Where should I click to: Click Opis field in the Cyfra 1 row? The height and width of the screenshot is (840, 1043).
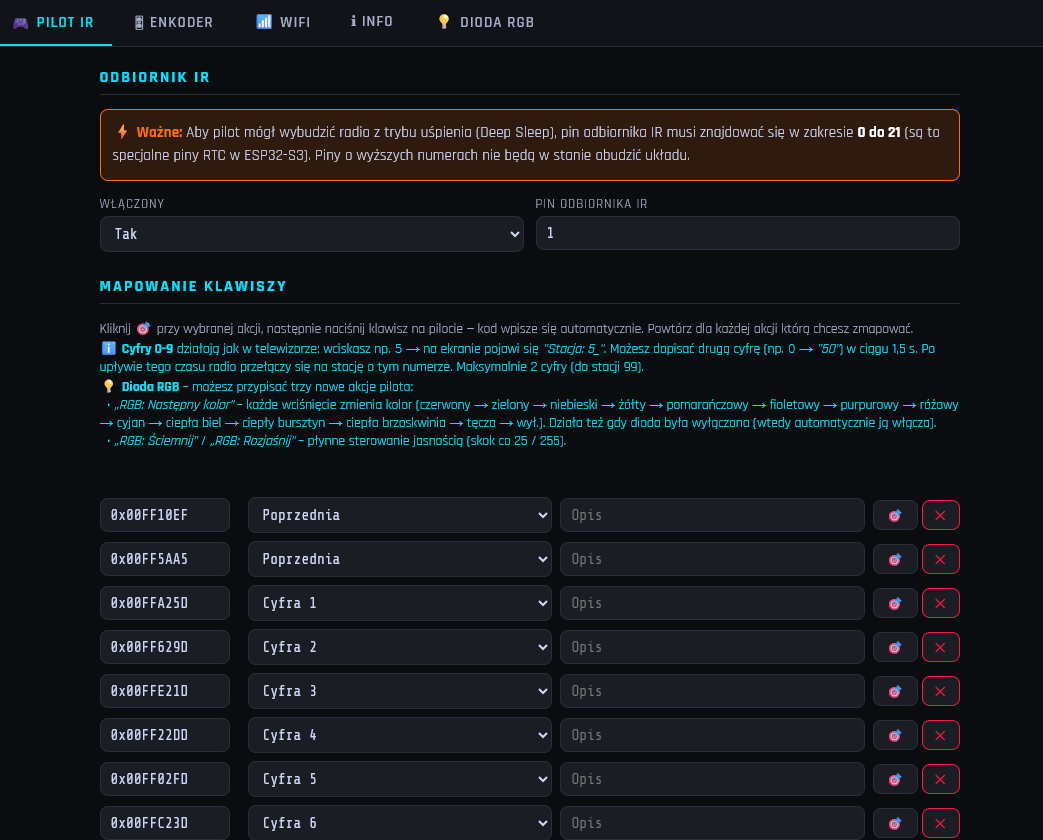pos(712,603)
